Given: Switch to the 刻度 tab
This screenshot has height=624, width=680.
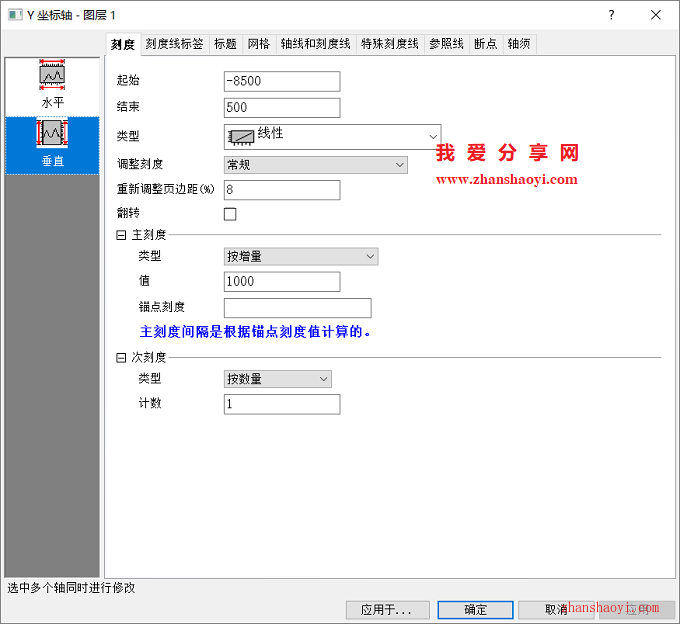Looking at the screenshot, I should [x=123, y=44].
